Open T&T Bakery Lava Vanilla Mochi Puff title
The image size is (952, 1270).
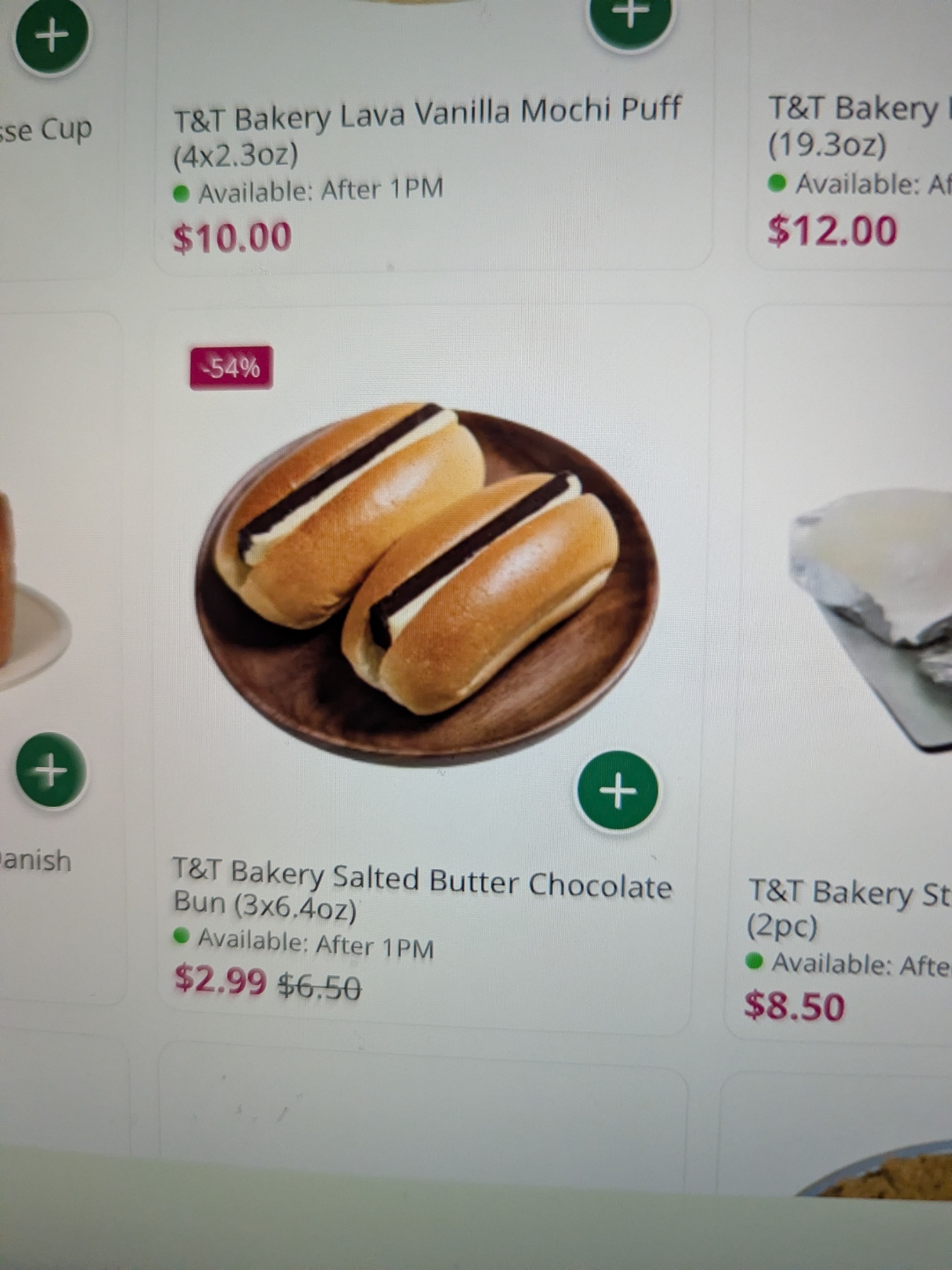[x=426, y=133]
